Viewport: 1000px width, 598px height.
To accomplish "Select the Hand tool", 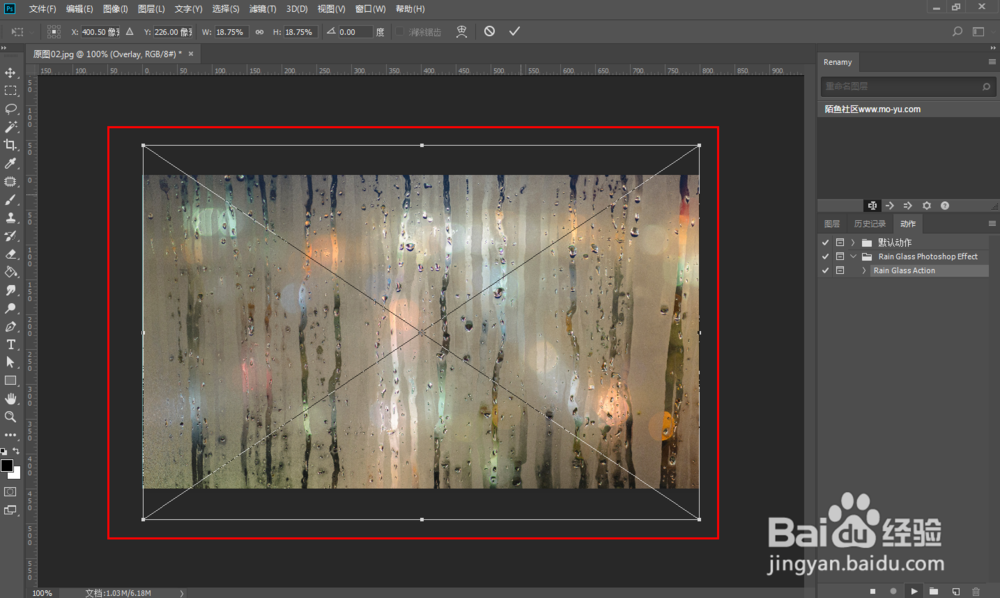I will [10, 398].
